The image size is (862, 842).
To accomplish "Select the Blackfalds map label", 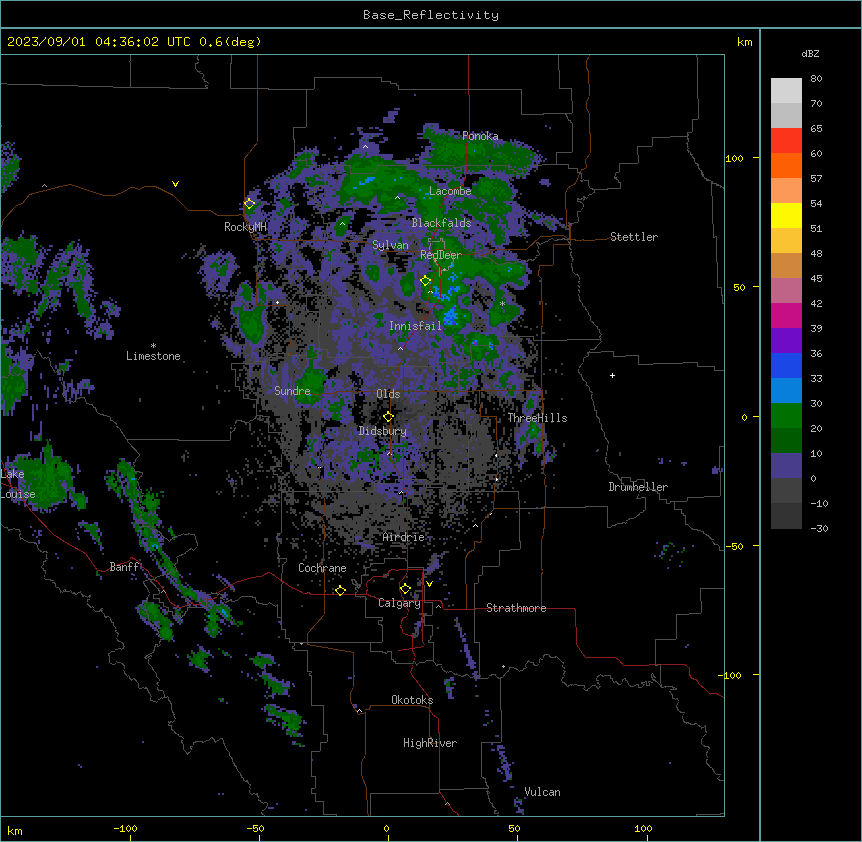I will pos(441,223).
